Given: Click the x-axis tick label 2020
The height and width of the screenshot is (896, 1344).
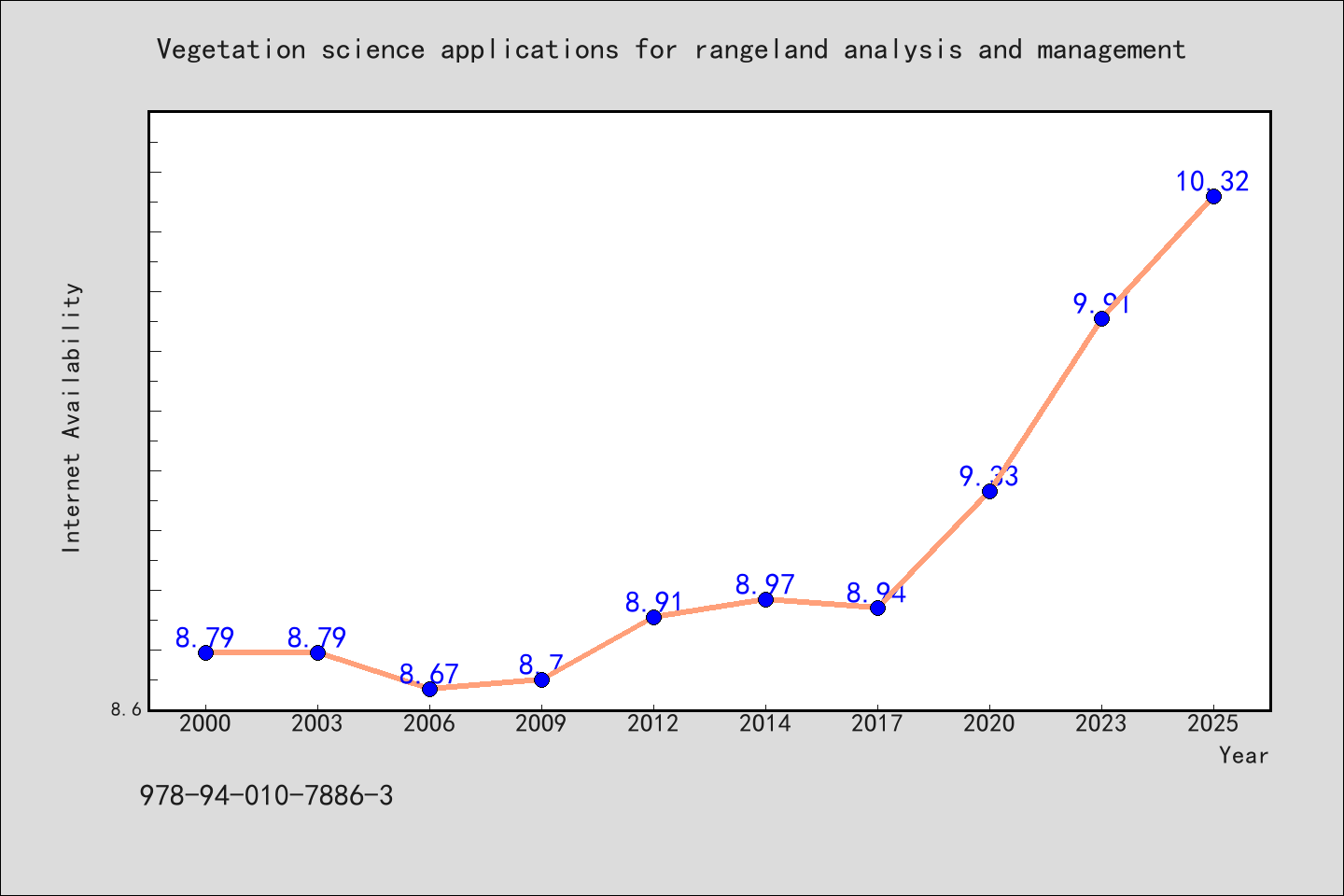Looking at the screenshot, I should tap(989, 724).
